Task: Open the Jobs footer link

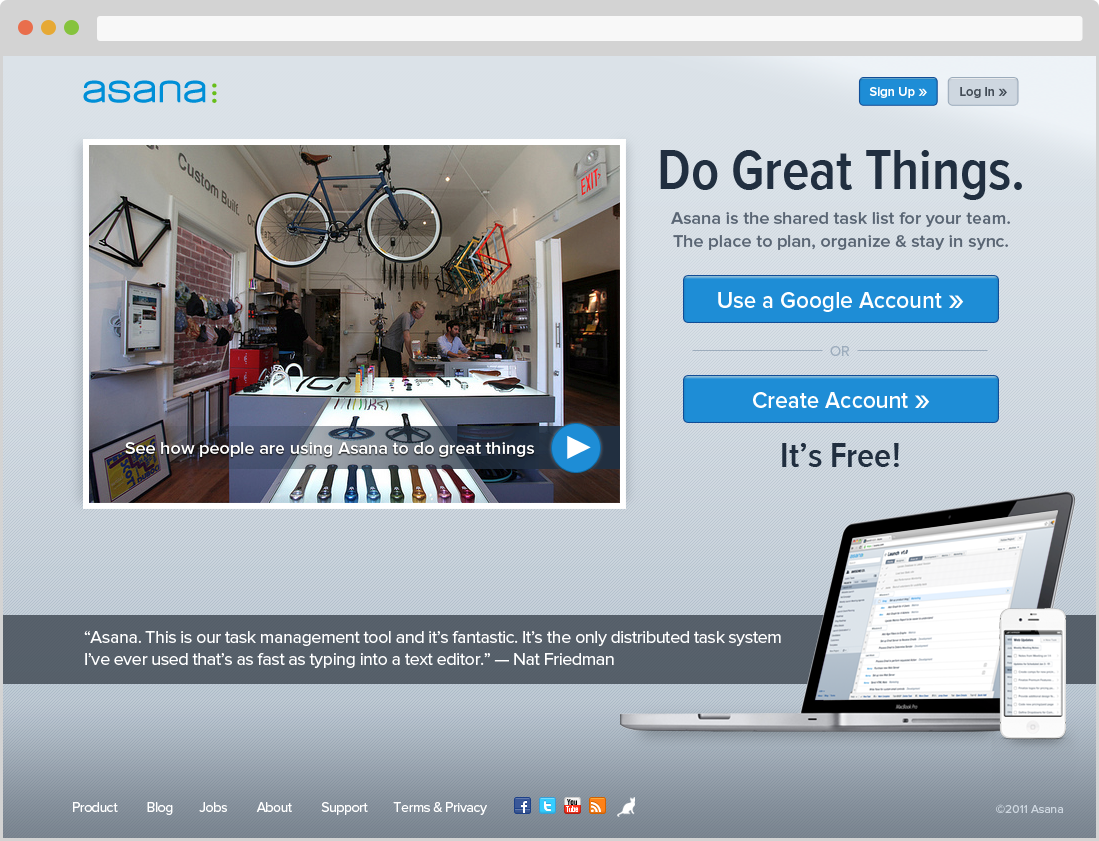Action: click(213, 807)
